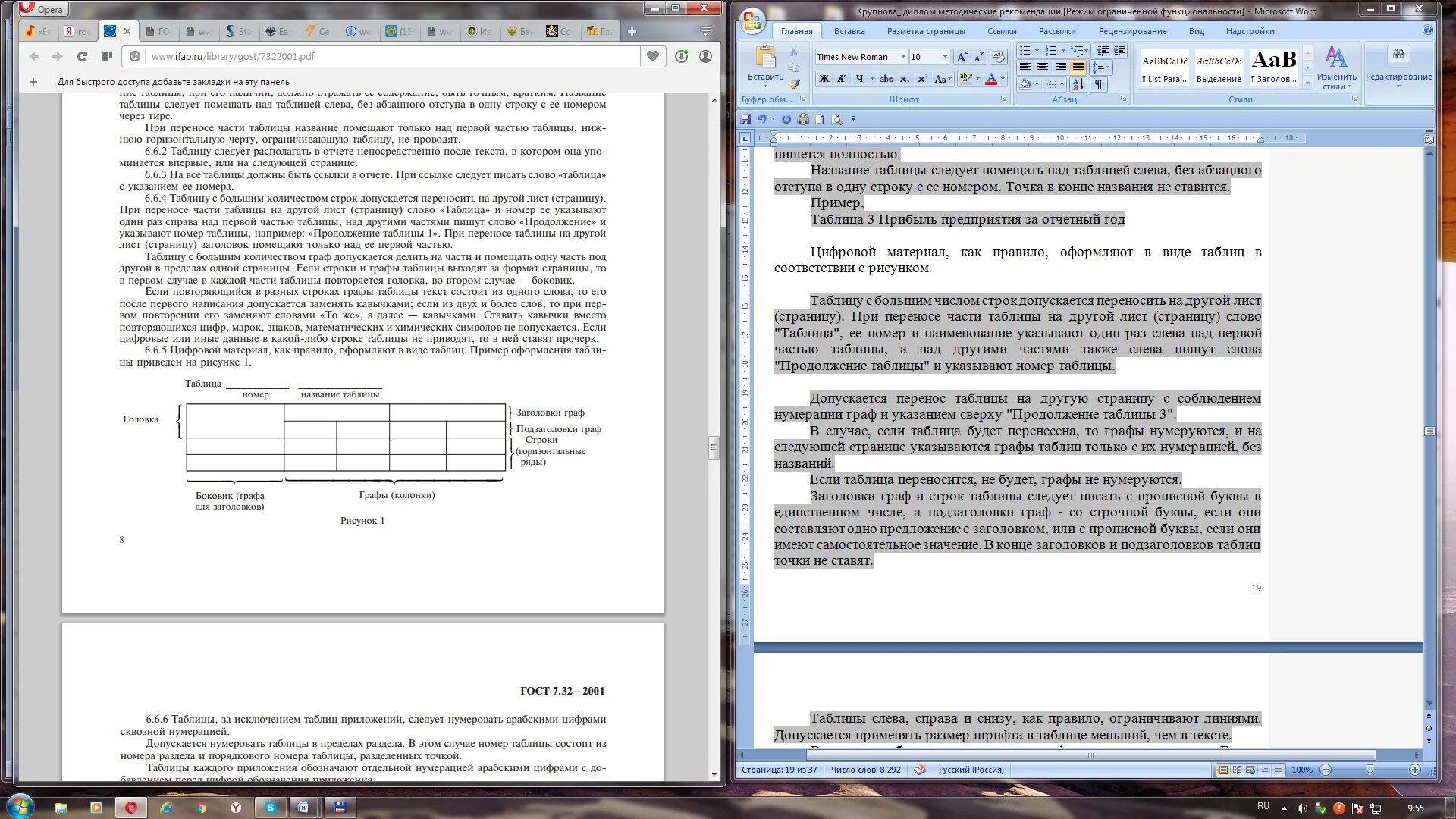Open new tab in Opera with plus button
Image resolution: width=1456 pixels, height=819 pixels.
632,31
